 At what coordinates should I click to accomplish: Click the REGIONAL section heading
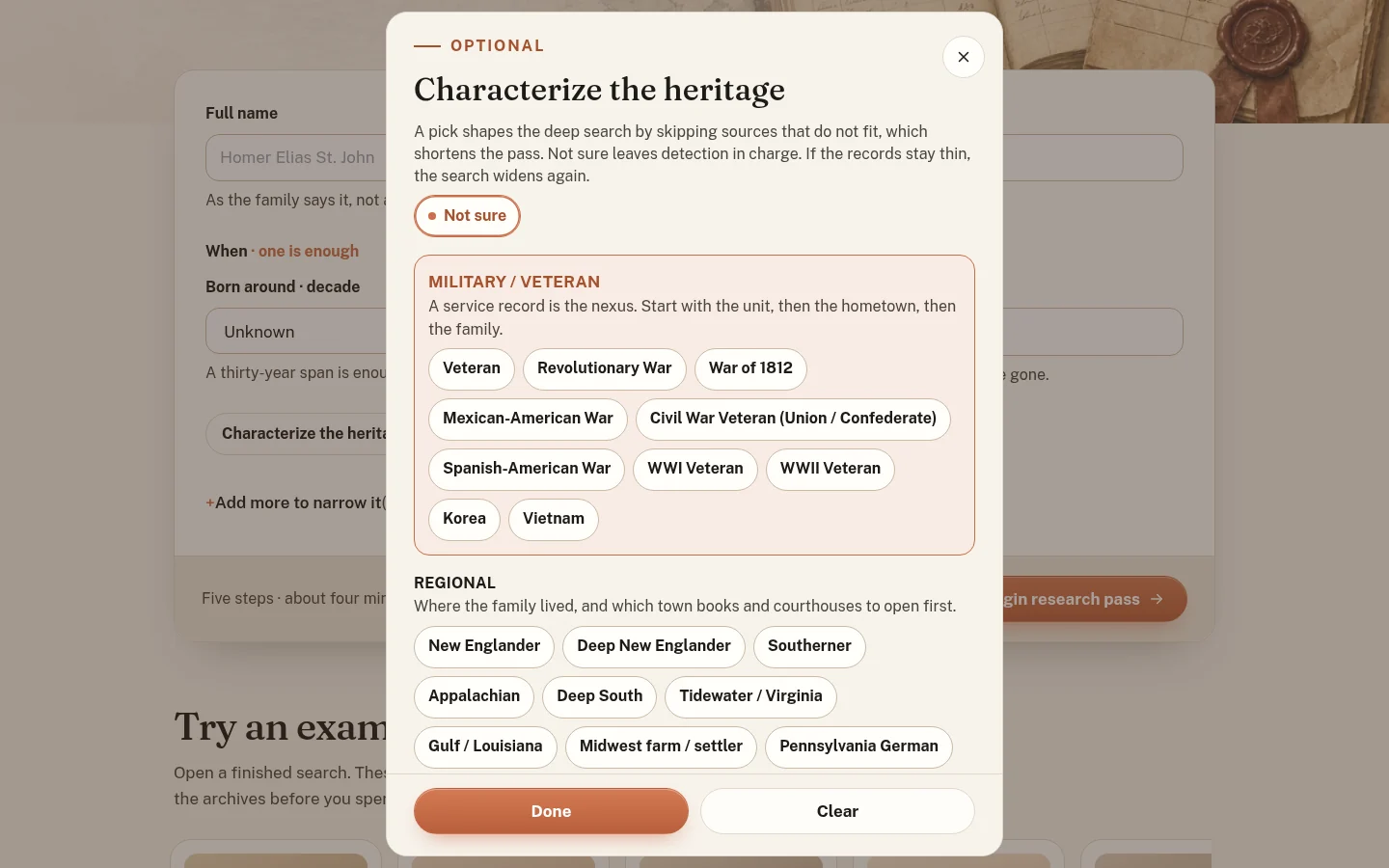454,583
